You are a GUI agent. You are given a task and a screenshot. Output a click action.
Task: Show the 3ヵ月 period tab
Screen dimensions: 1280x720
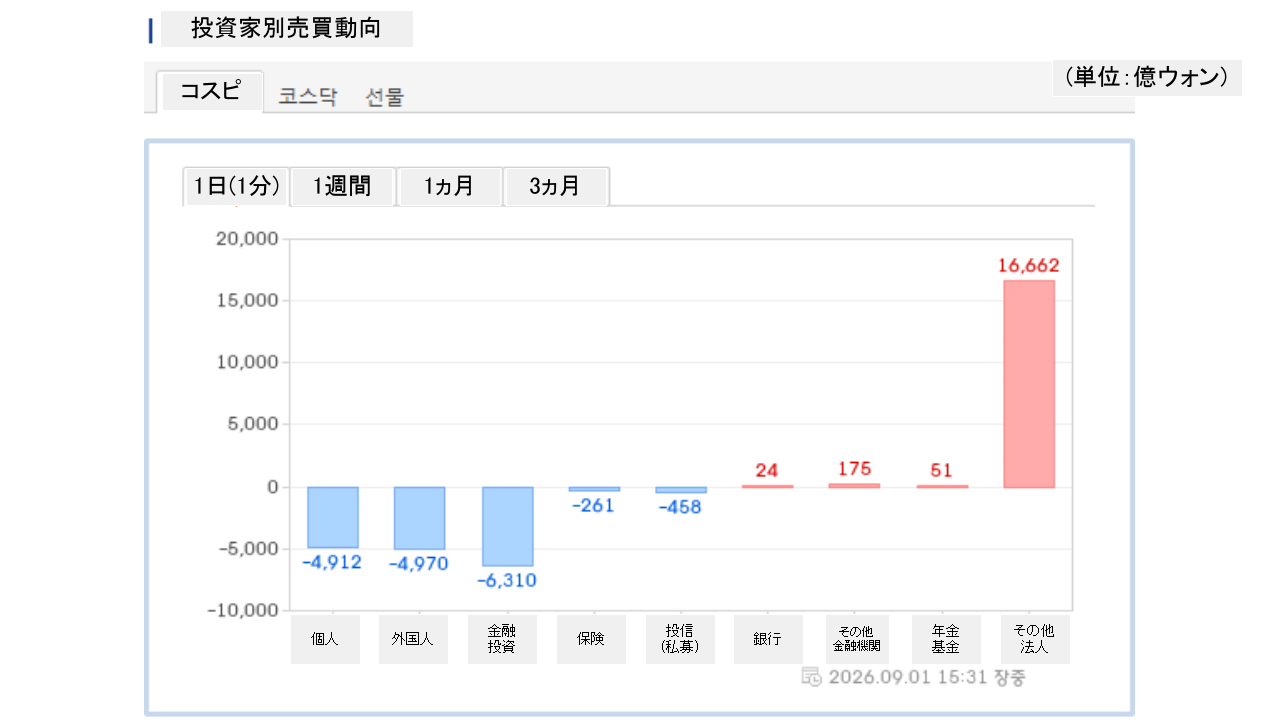pyautogui.click(x=556, y=186)
